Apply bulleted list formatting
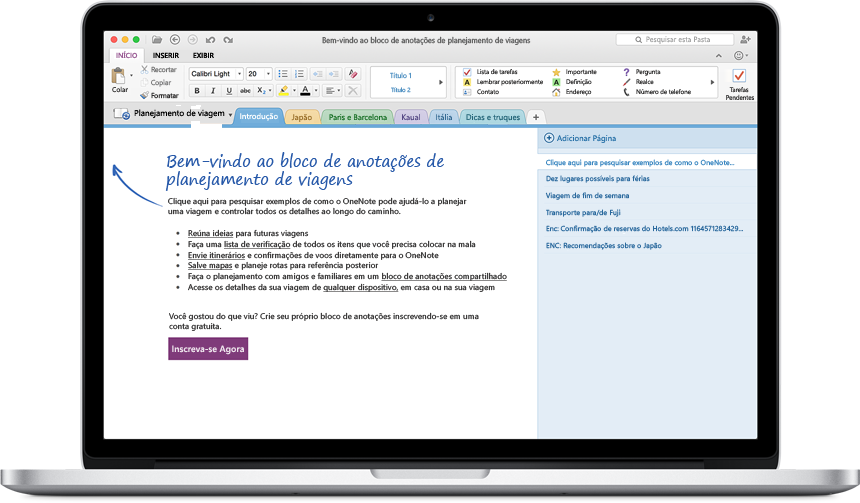Viewport: 860px width, 503px height. [283, 74]
